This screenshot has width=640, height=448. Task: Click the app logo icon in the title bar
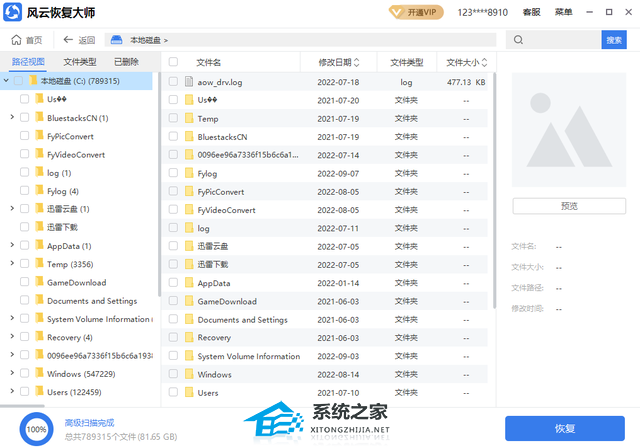point(12,12)
